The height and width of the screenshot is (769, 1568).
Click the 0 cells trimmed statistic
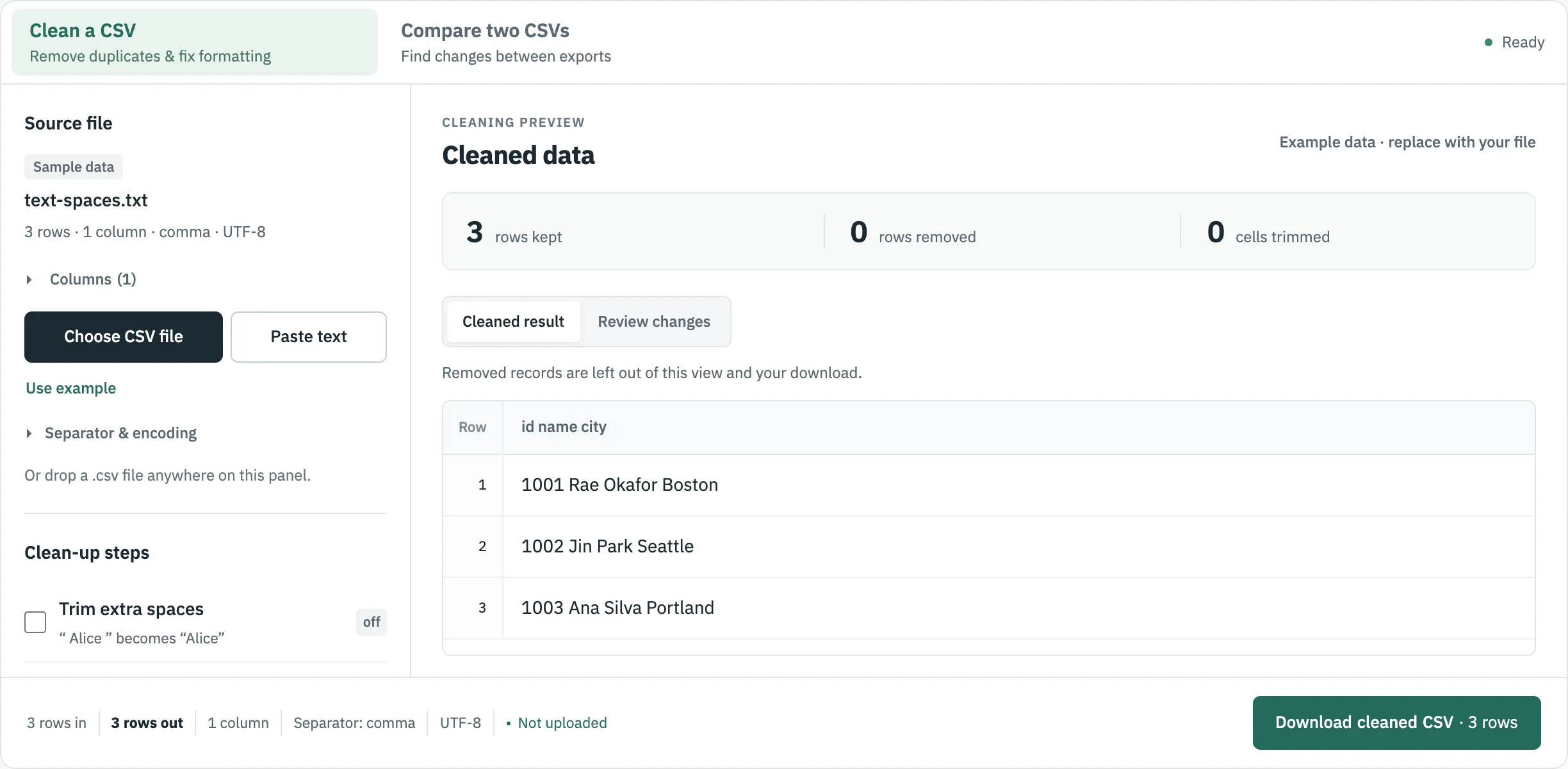(1268, 232)
